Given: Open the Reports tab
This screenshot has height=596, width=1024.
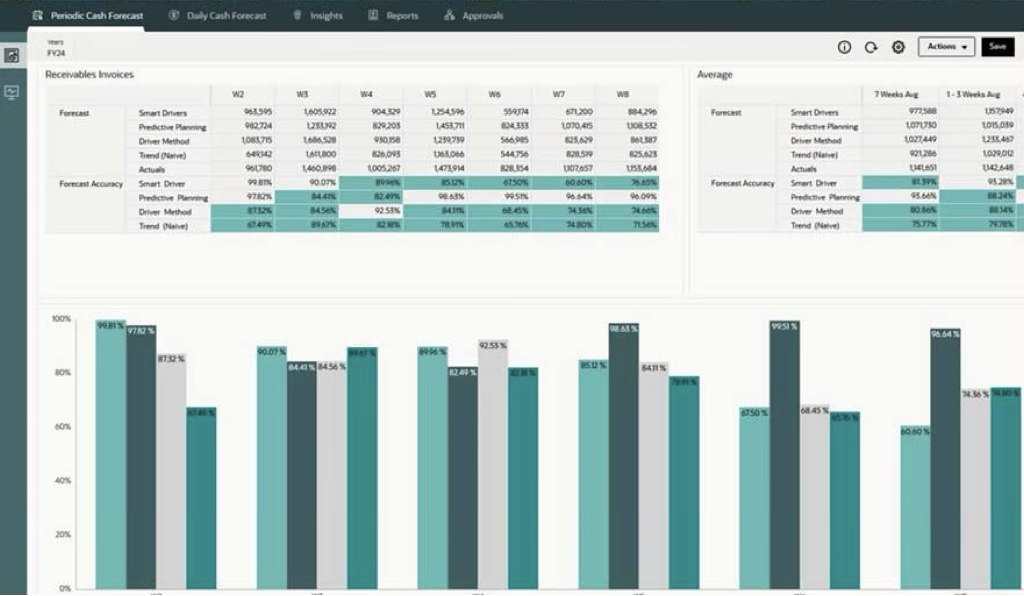Looking at the screenshot, I should point(401,16).
